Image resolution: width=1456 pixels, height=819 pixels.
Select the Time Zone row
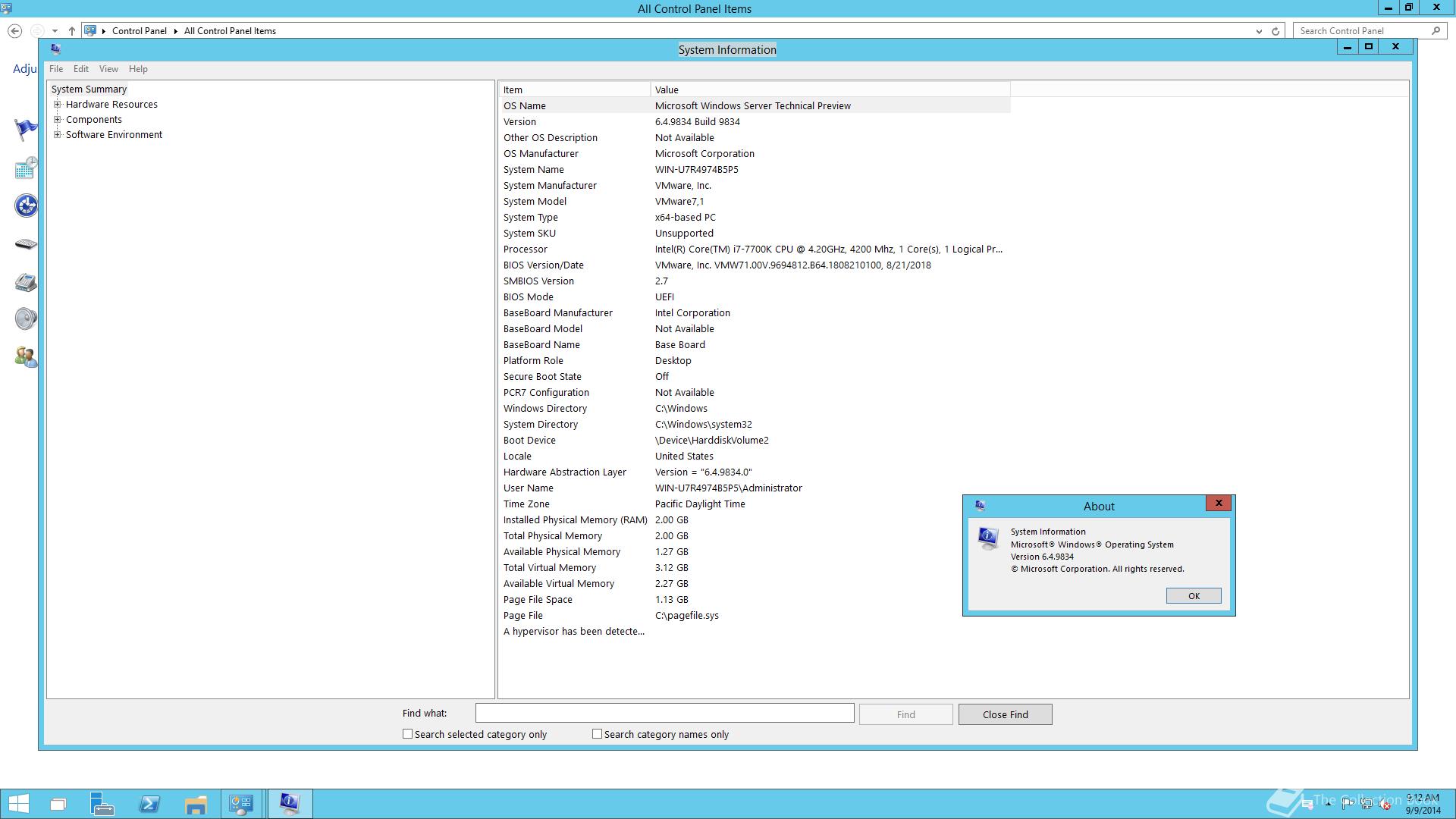click(755, 504)
